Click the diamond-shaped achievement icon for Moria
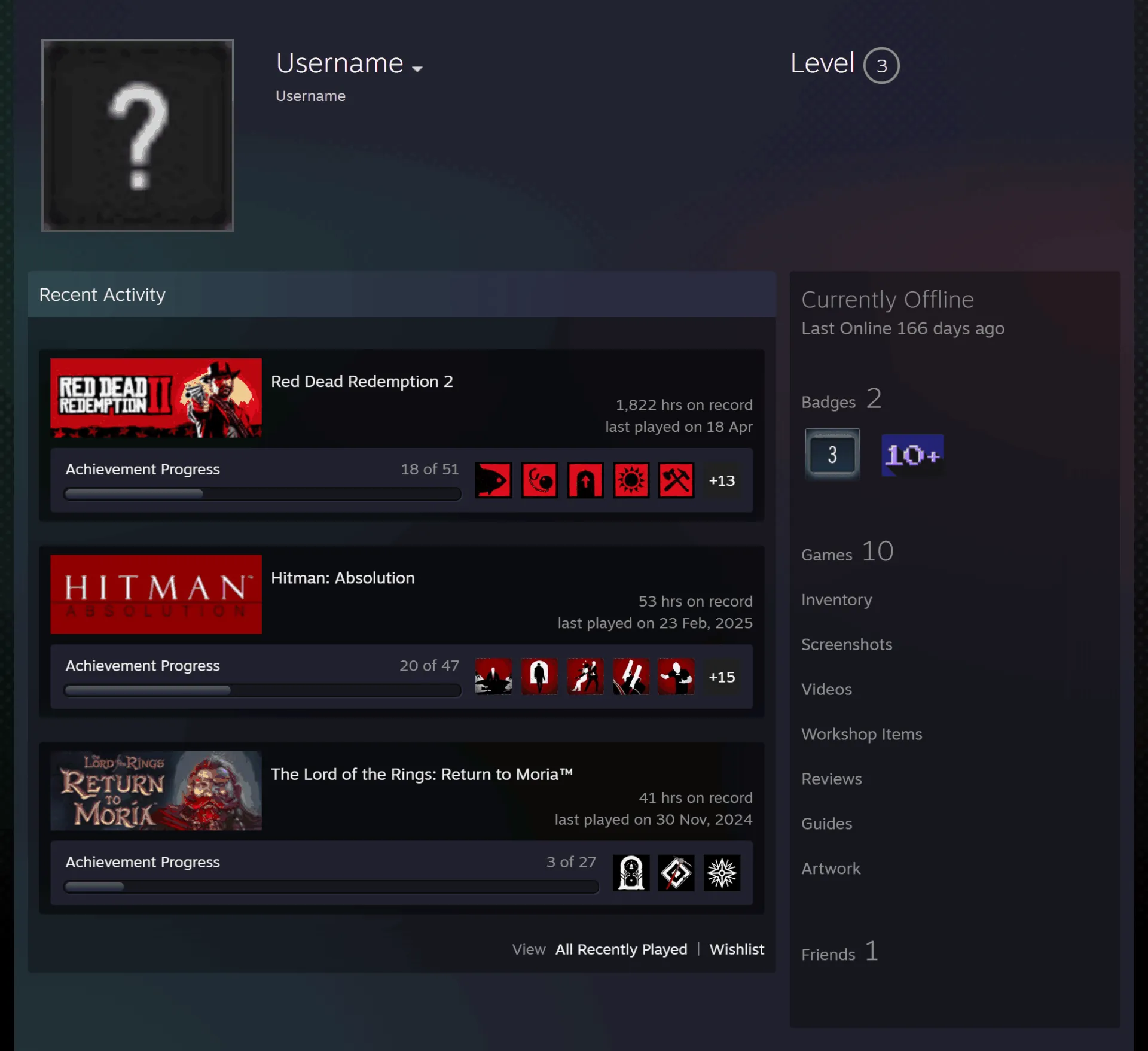Viewport: 1148px width, 1051px height. click(x=676, y=873)
